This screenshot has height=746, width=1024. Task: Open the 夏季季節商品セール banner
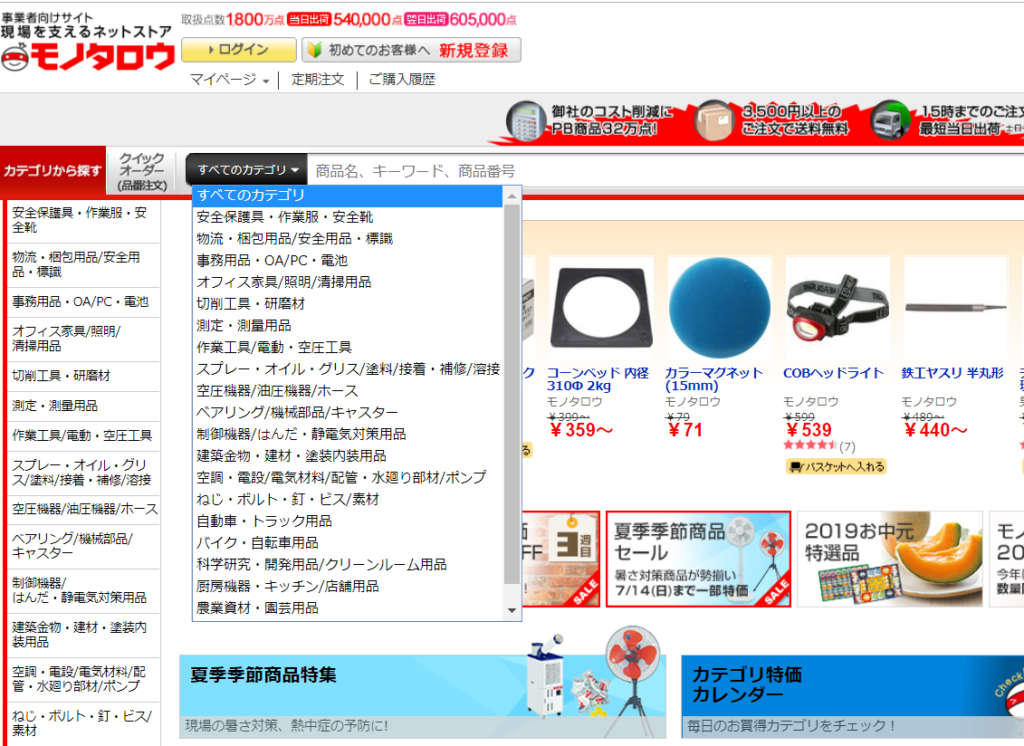pos(699,559)
